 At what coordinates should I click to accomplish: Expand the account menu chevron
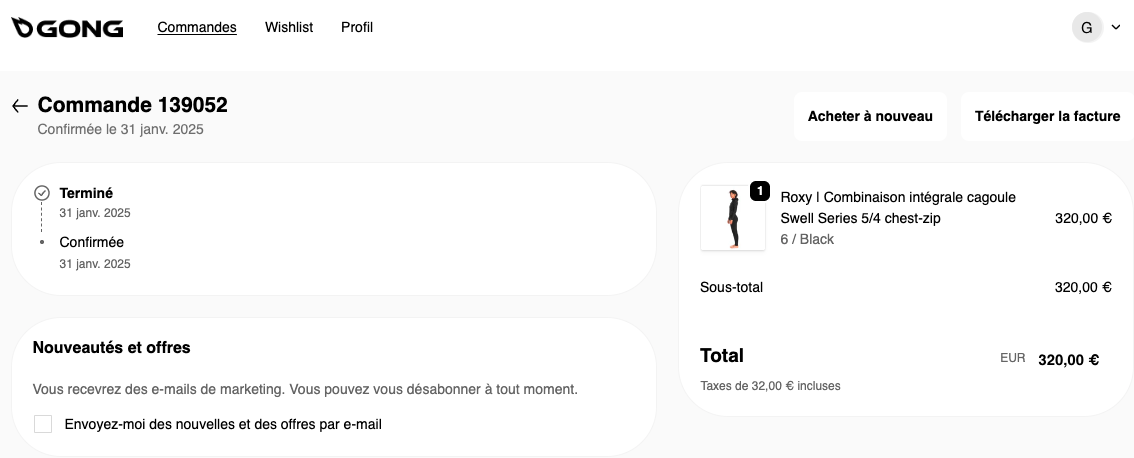[x=1116, y=28]
